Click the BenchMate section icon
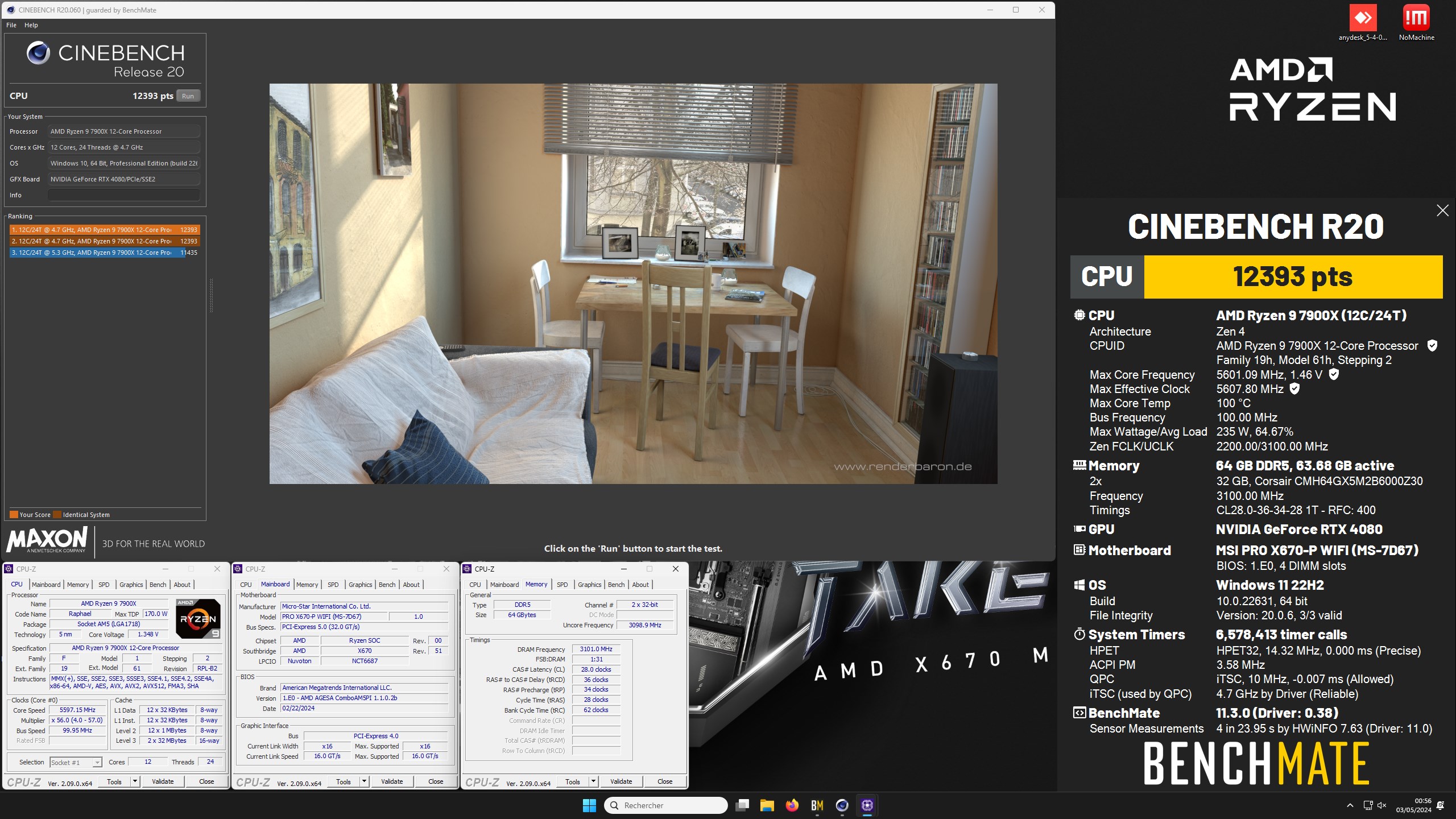Viewport: 1456px width, 819px height. [1079, 713]
